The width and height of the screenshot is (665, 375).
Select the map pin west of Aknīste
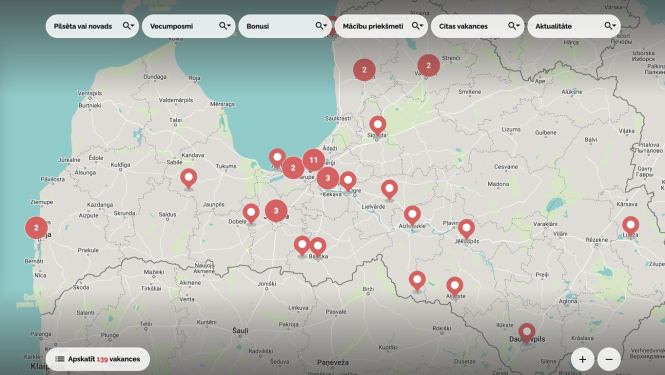click(417, 282)
